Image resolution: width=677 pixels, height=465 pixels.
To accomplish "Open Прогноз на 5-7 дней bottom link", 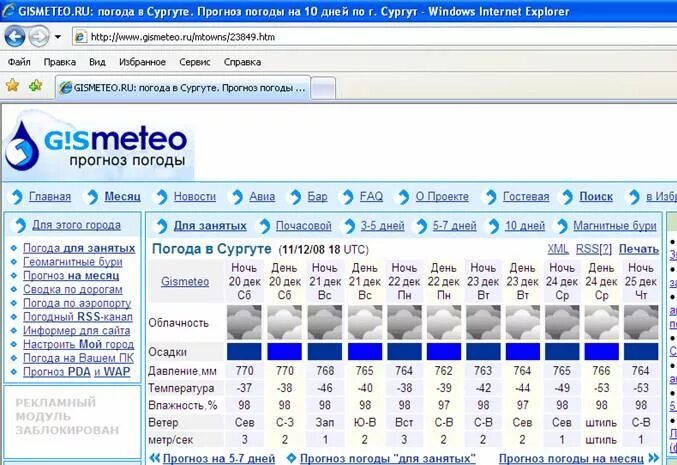I will click(x=219, y=459).
